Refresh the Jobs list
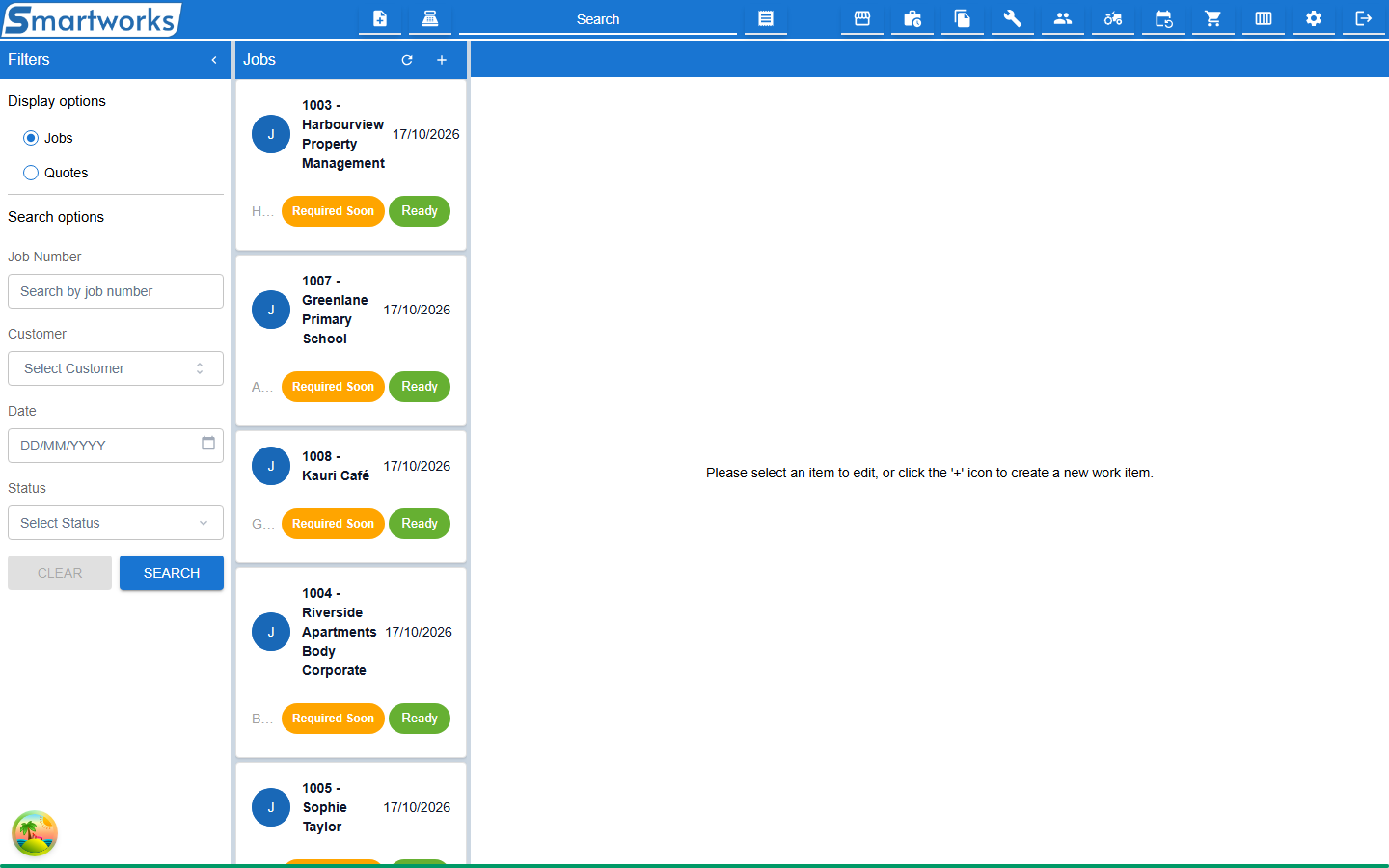The width and height of the screenshot is (1389, 868). 407,60
